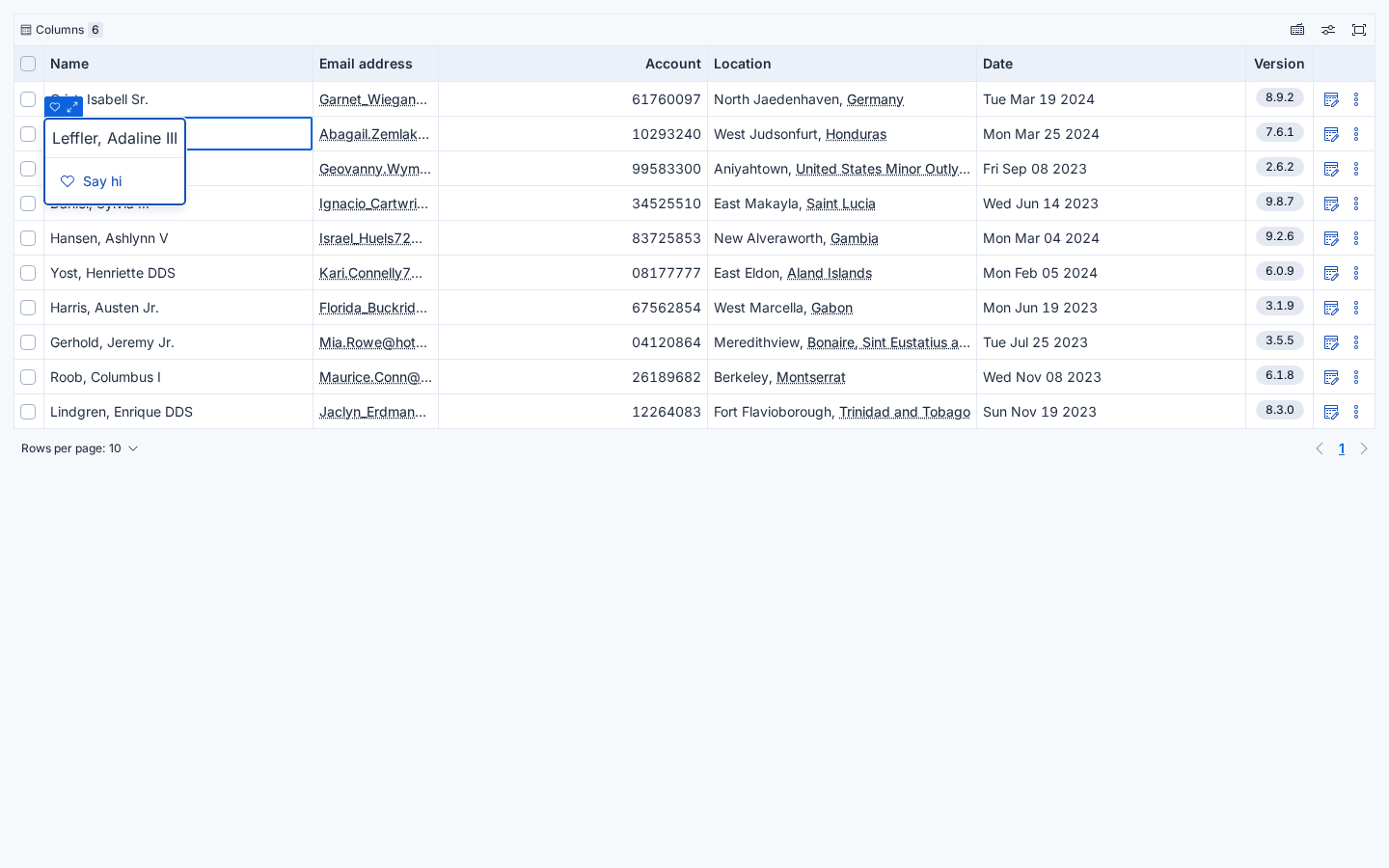Open more actions for version 7.6.1 row
The width and height of the screenshot is (1389, 868).
pos(1356,134)
